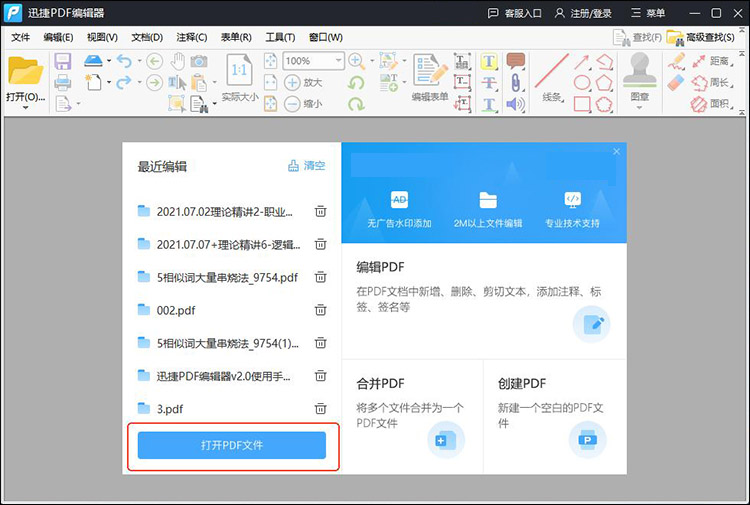
Task: Select the 线条 line drawing tool
Action: pyautogui.click(x=551, y=77)
